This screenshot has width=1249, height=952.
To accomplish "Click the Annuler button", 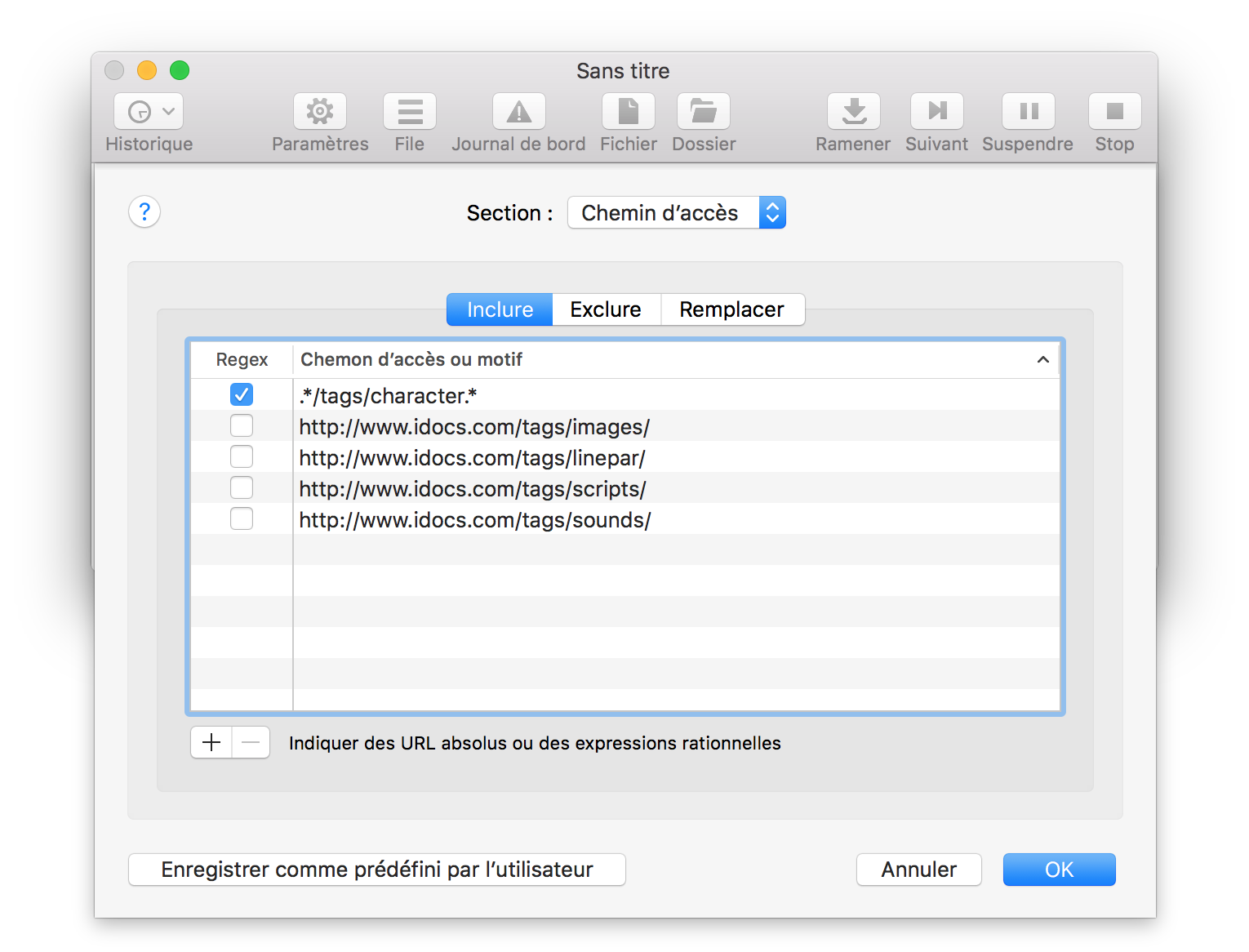I will [918, 870].
